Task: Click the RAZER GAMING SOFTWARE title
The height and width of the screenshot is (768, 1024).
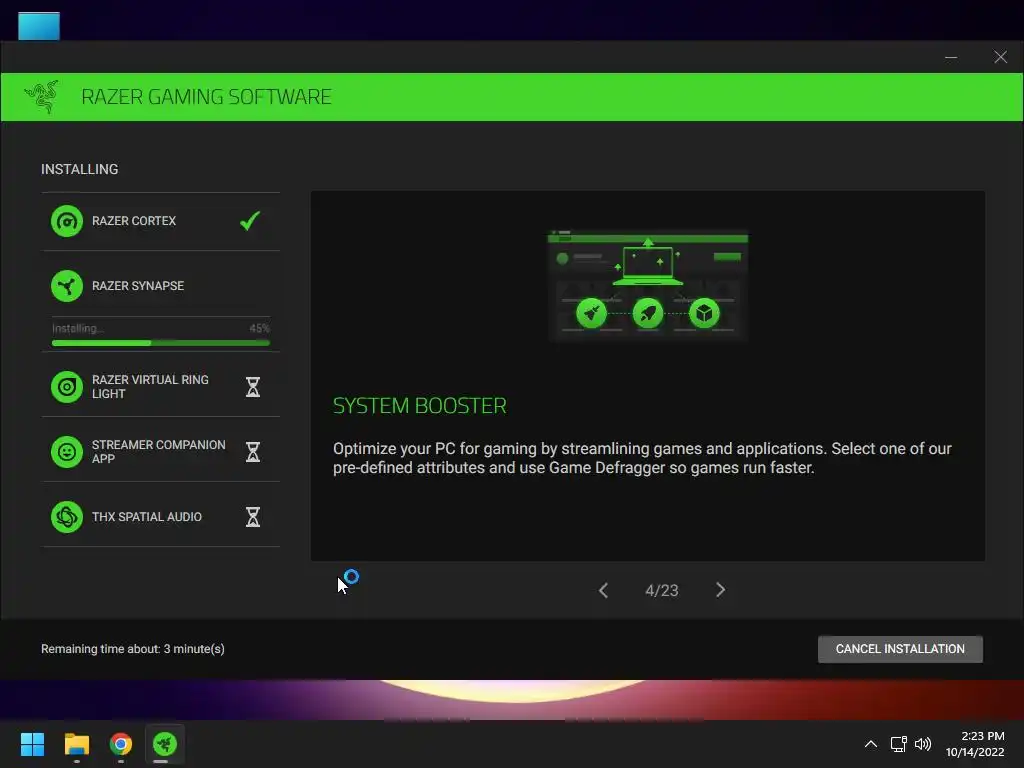Action: click(206, 97)
